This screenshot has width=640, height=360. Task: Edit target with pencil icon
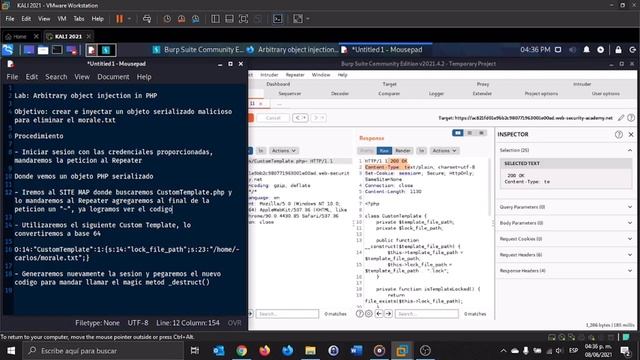(621, 118)
